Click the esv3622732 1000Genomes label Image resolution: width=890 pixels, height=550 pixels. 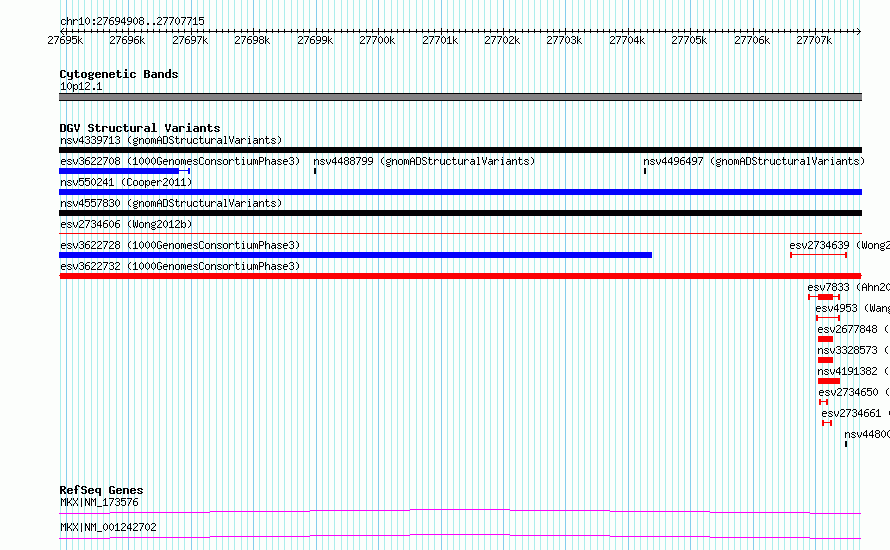point(180,266)
